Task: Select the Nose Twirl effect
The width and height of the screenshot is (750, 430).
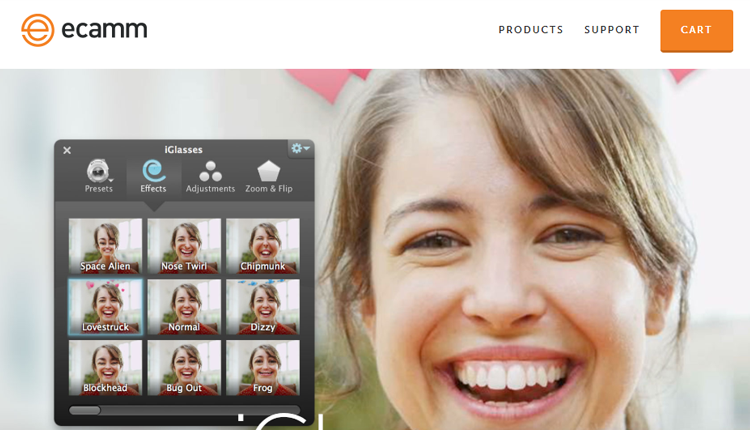Action: click(184, 246)
